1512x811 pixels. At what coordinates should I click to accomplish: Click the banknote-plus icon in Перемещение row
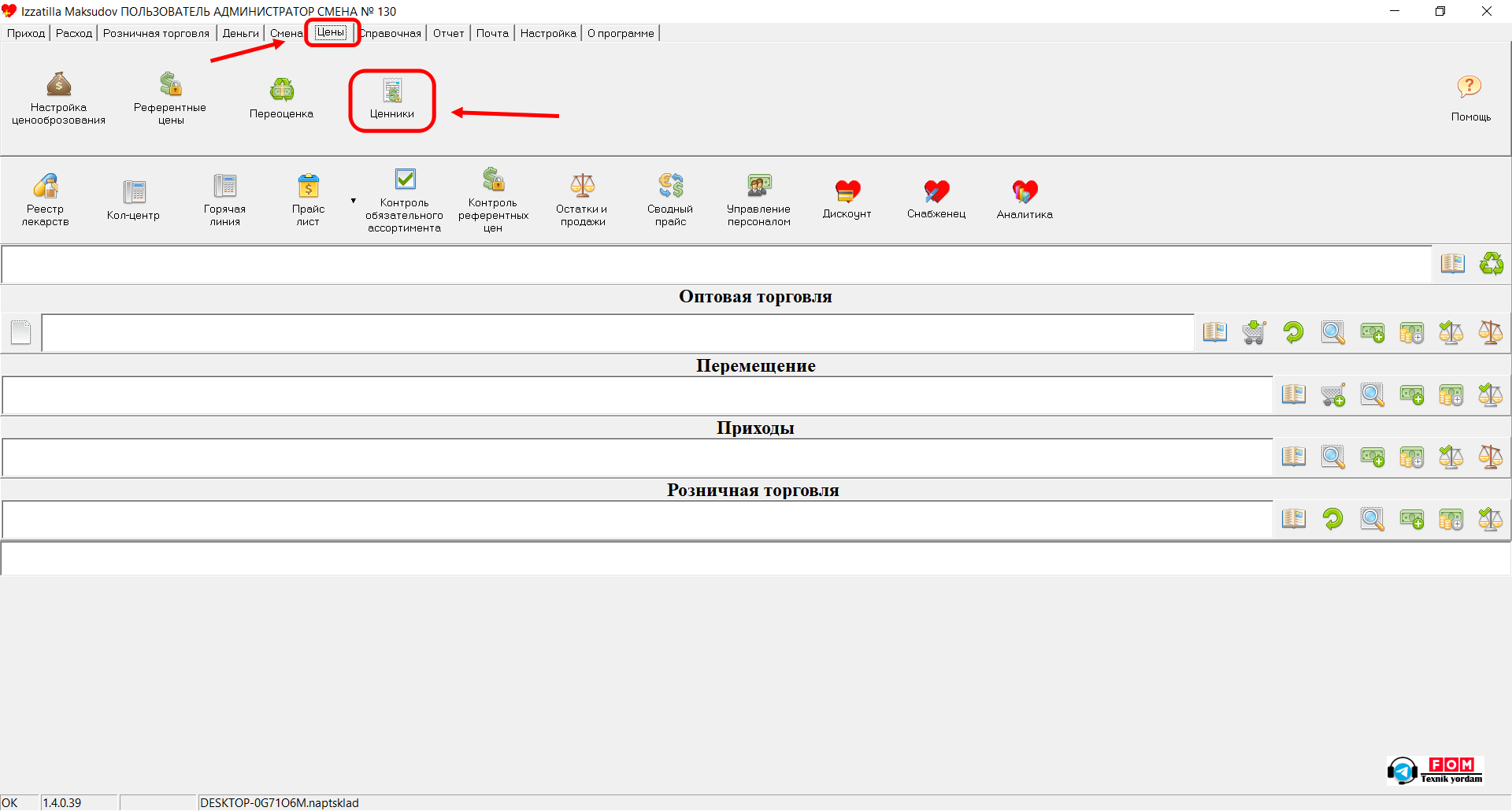[x=1412, y=394]
